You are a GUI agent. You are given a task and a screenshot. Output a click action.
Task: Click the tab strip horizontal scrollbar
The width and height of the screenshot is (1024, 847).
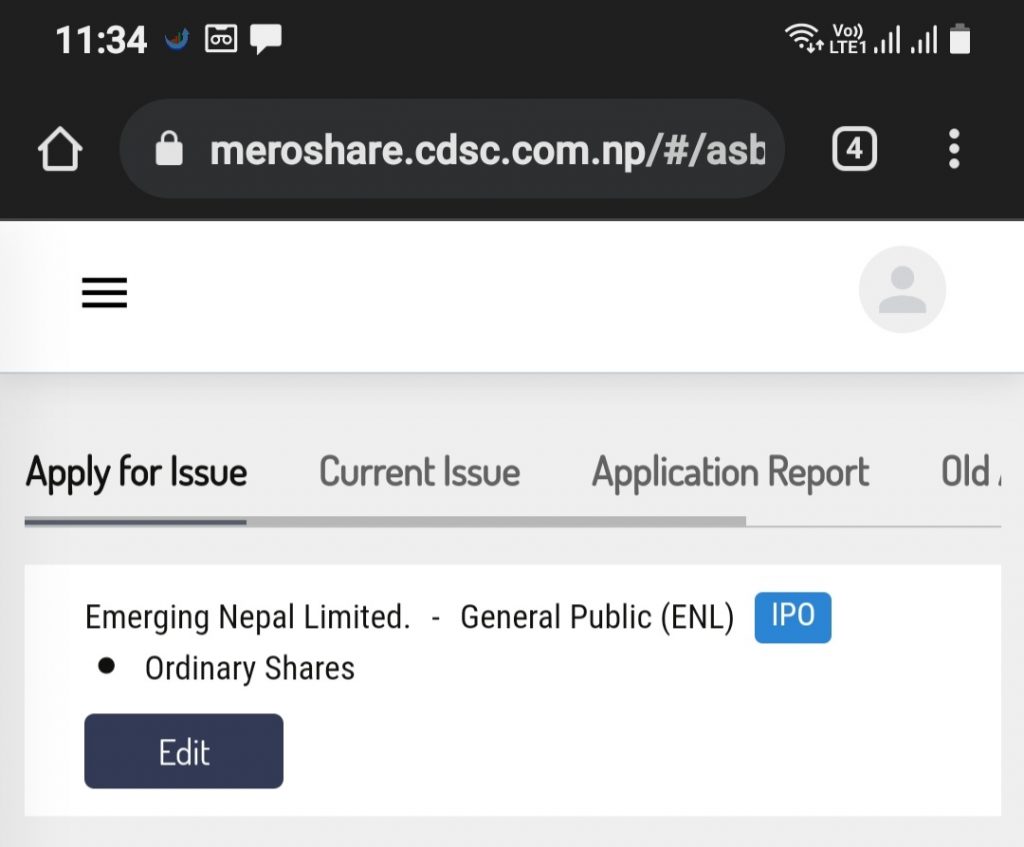(x=385, y=521)
